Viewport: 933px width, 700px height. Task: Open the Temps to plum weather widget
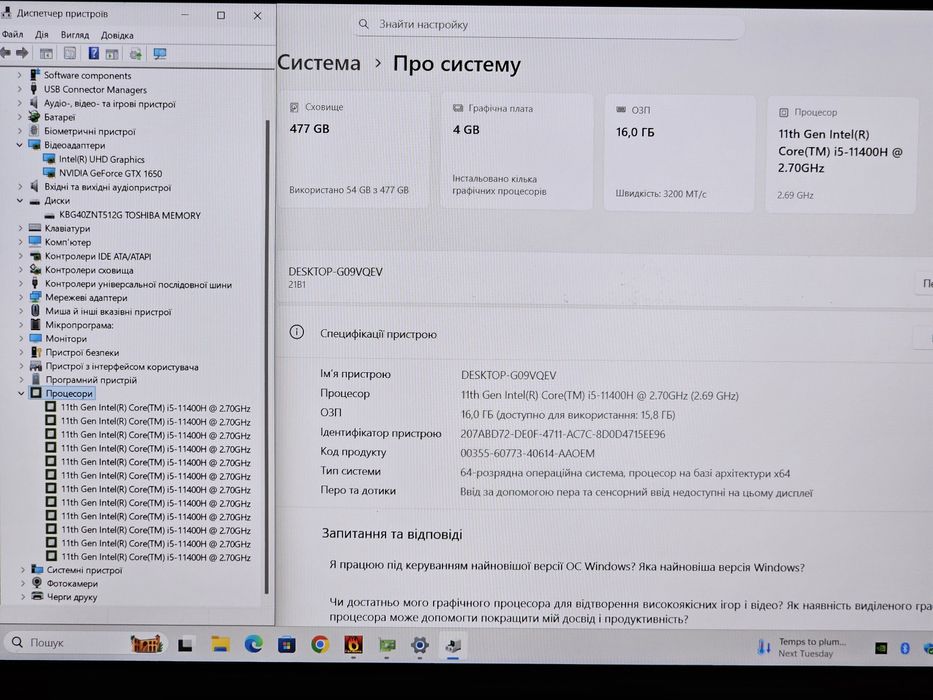801,647
